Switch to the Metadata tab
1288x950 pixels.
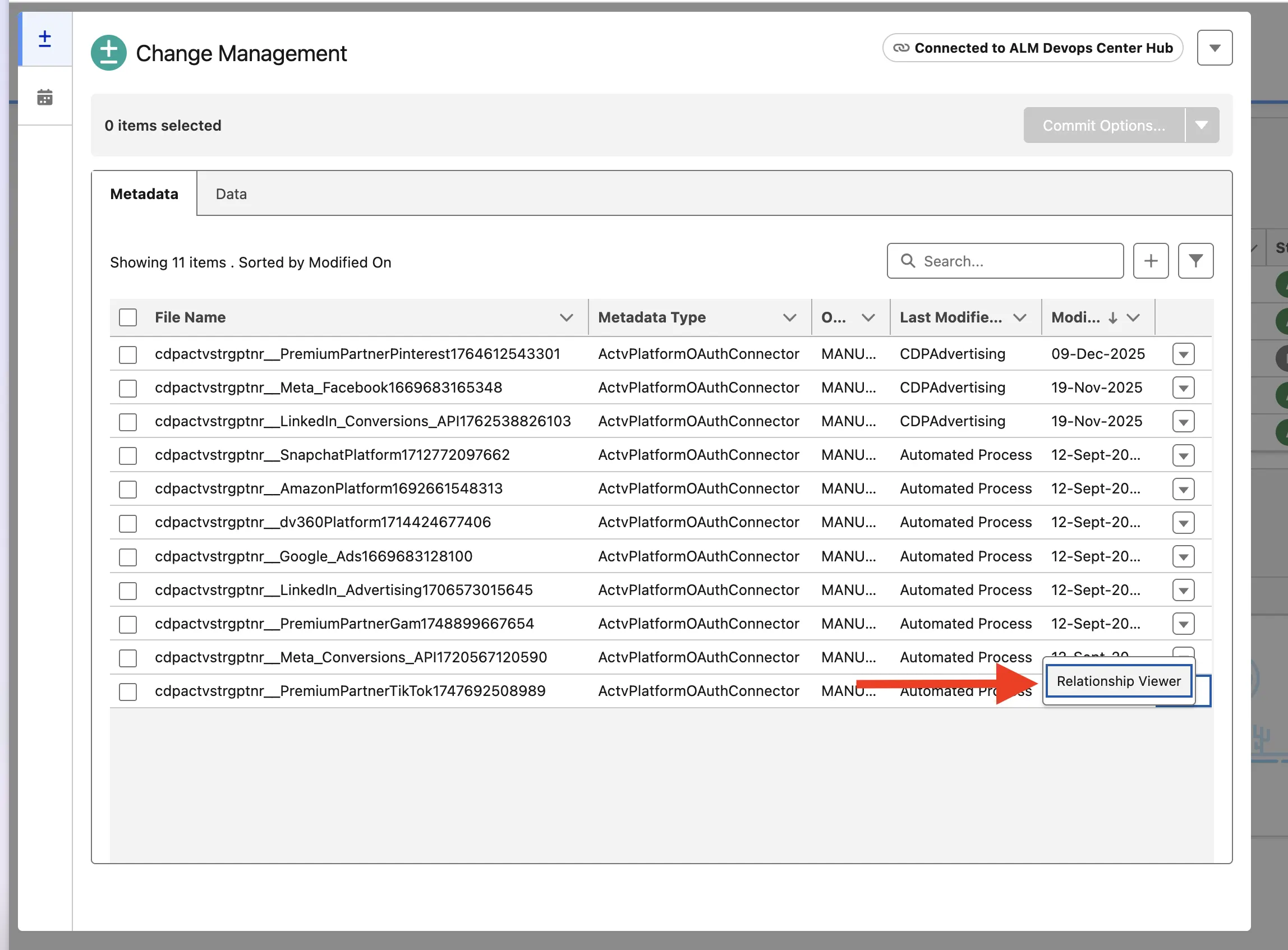[x=144, y=194]
